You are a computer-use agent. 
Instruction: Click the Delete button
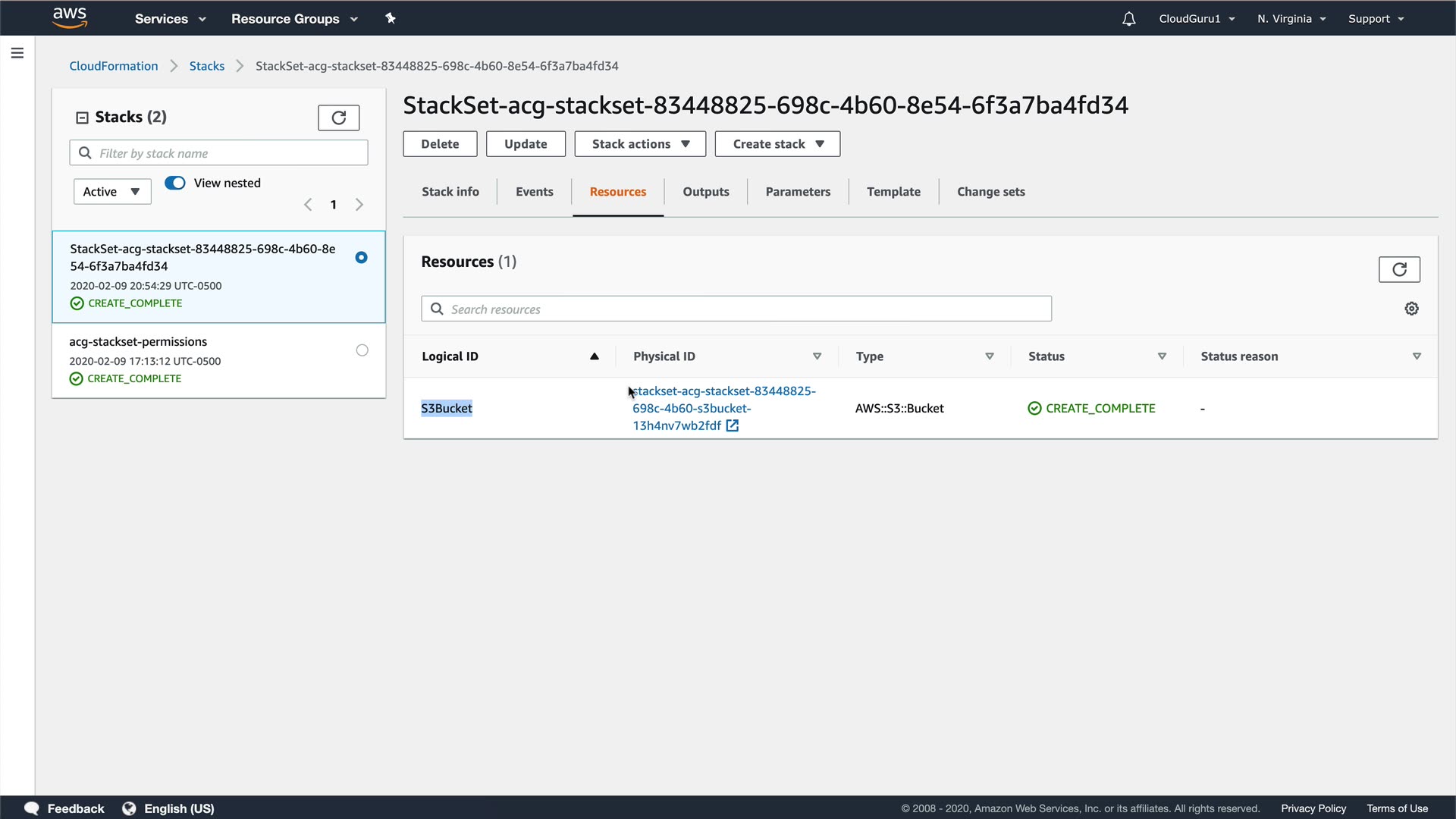coord(439,144)
